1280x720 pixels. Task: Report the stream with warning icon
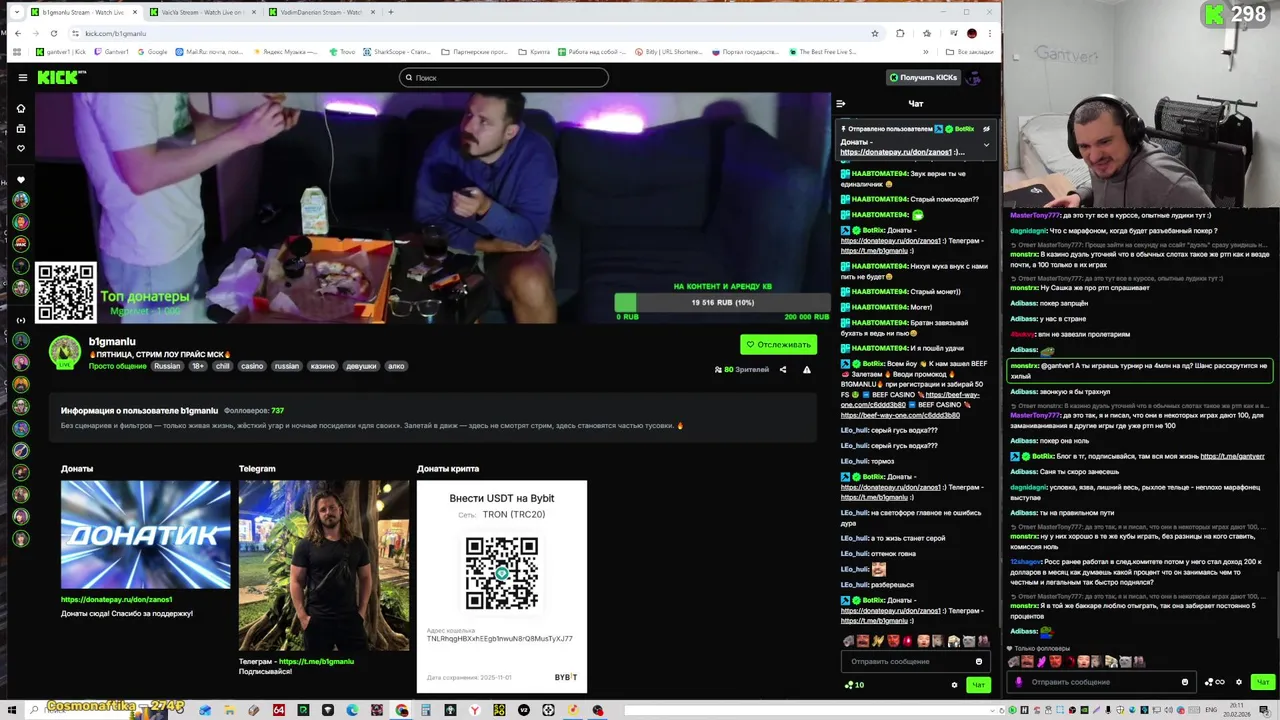click(807, 369)
